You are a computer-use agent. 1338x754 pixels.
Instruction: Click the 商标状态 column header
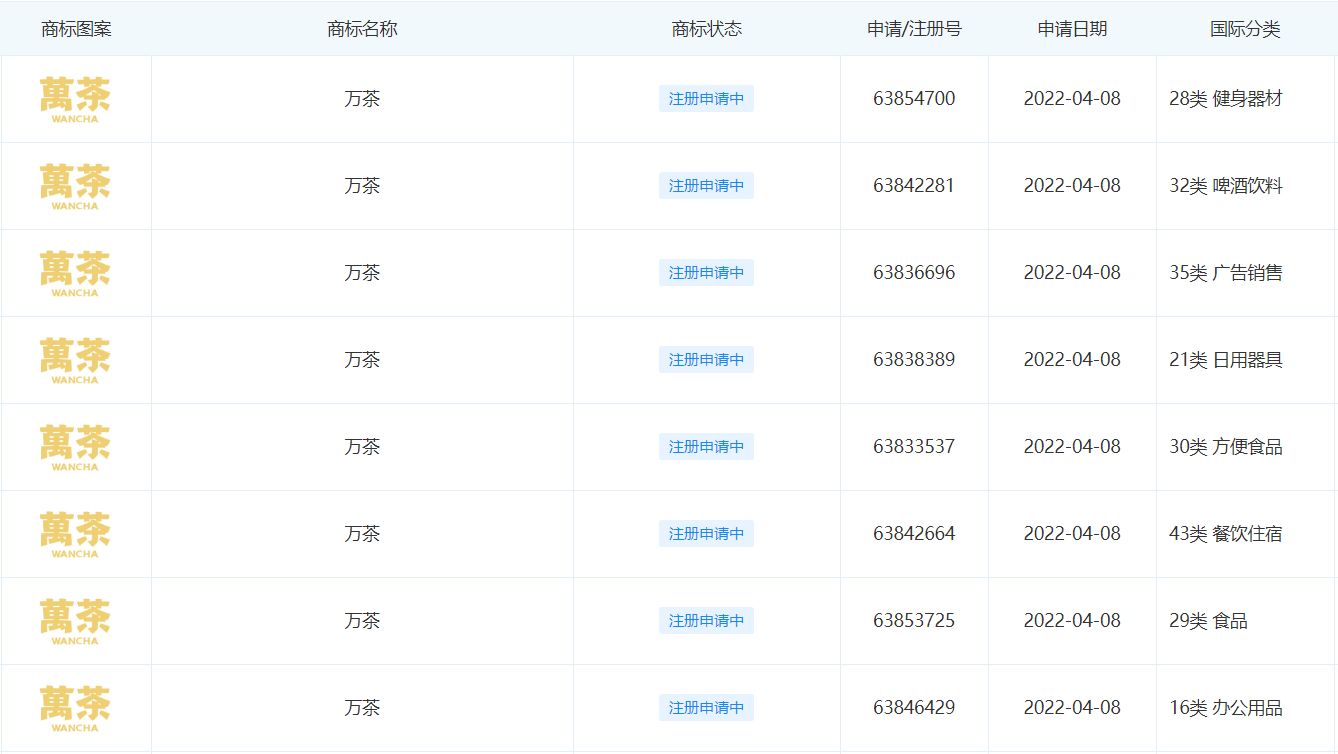click(707, 29)
